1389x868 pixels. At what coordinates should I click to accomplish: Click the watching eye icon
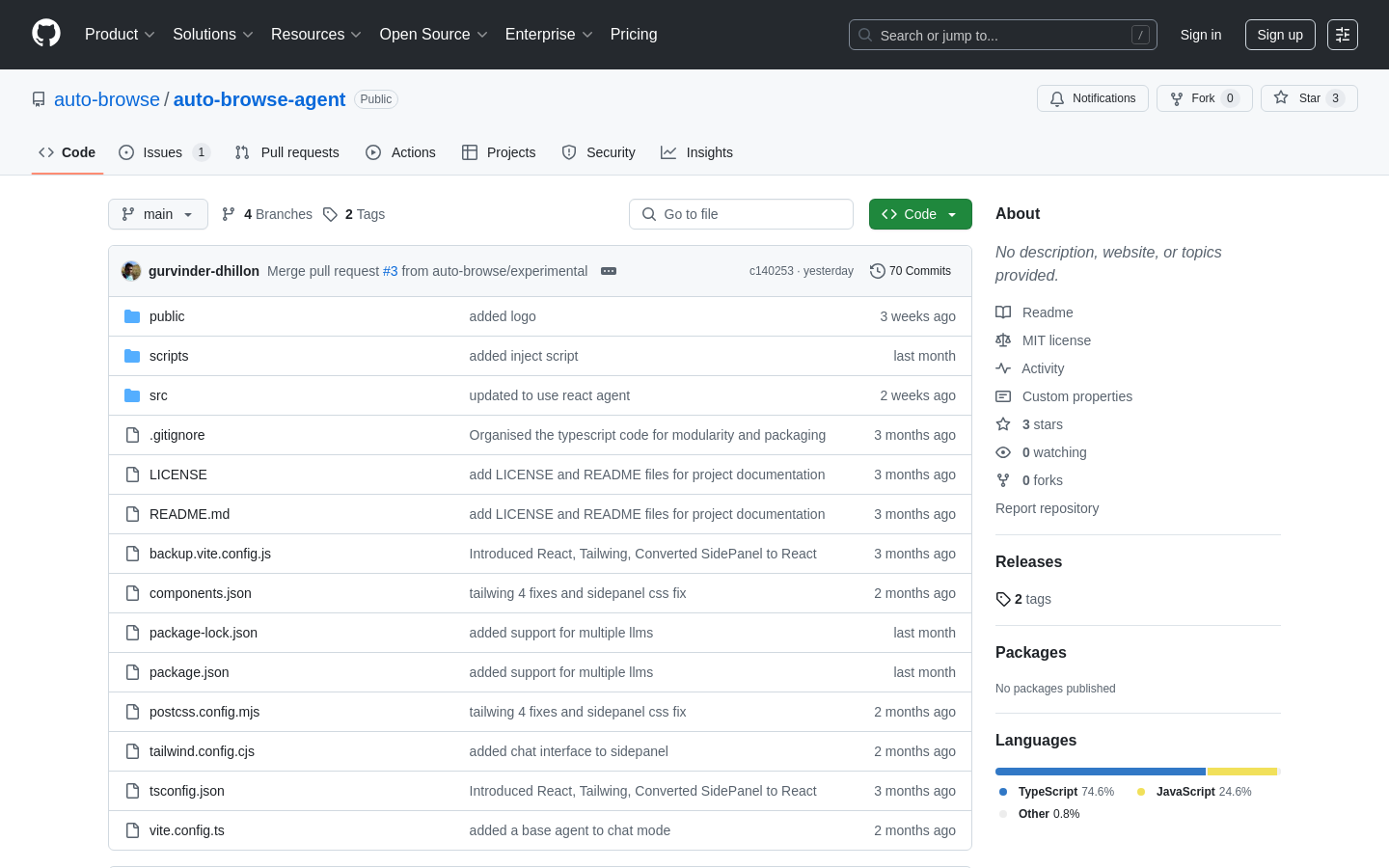(x=1003, y=452)
